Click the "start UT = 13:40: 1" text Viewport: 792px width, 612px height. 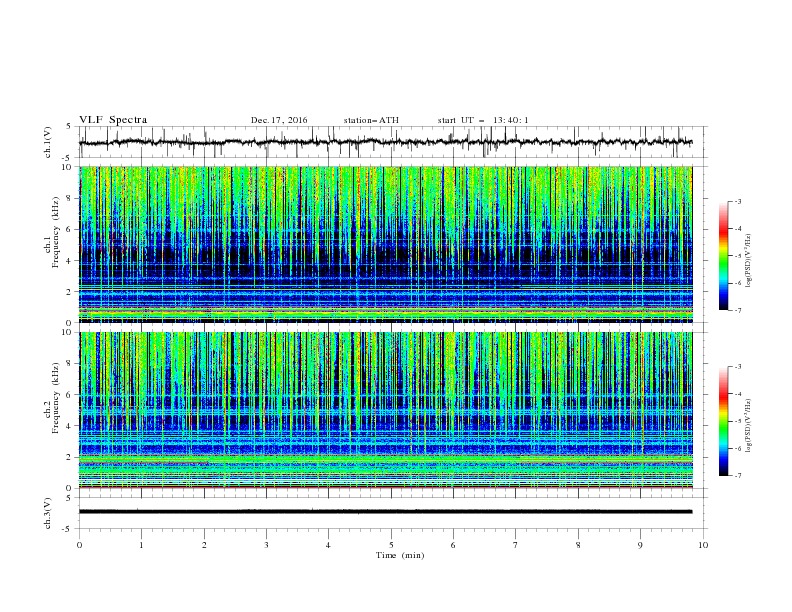pos(483,120)
